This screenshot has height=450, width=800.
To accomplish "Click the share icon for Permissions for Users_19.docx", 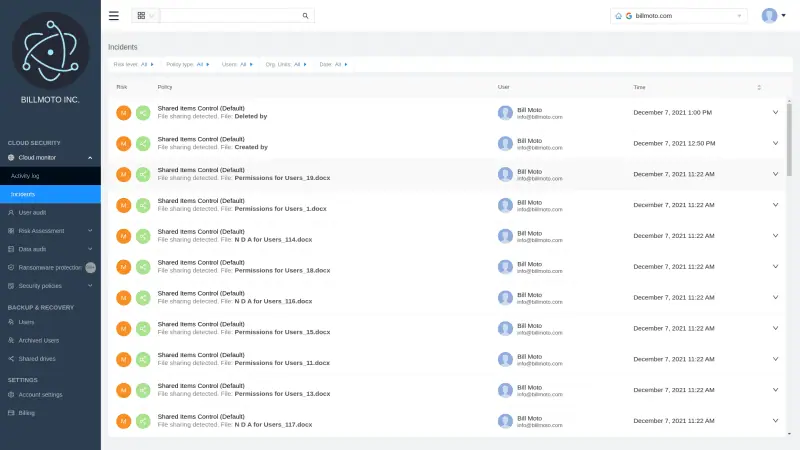I will (x=143, y=174).
